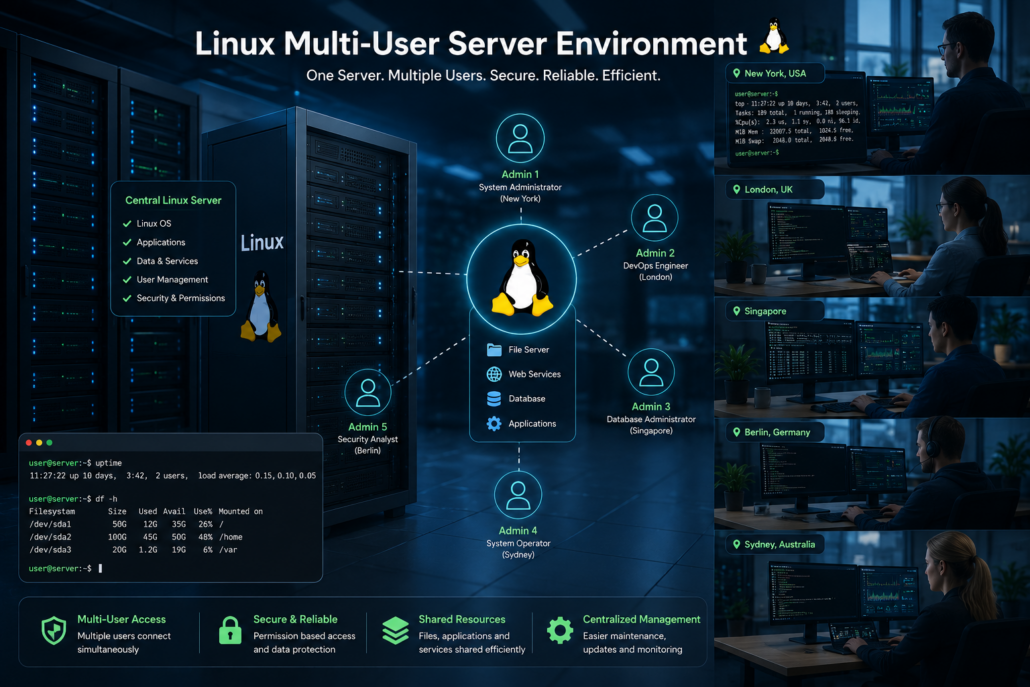Click the yellow terminal window dot
Screen dimensions: 1030x687
click(x=39, y=443)
